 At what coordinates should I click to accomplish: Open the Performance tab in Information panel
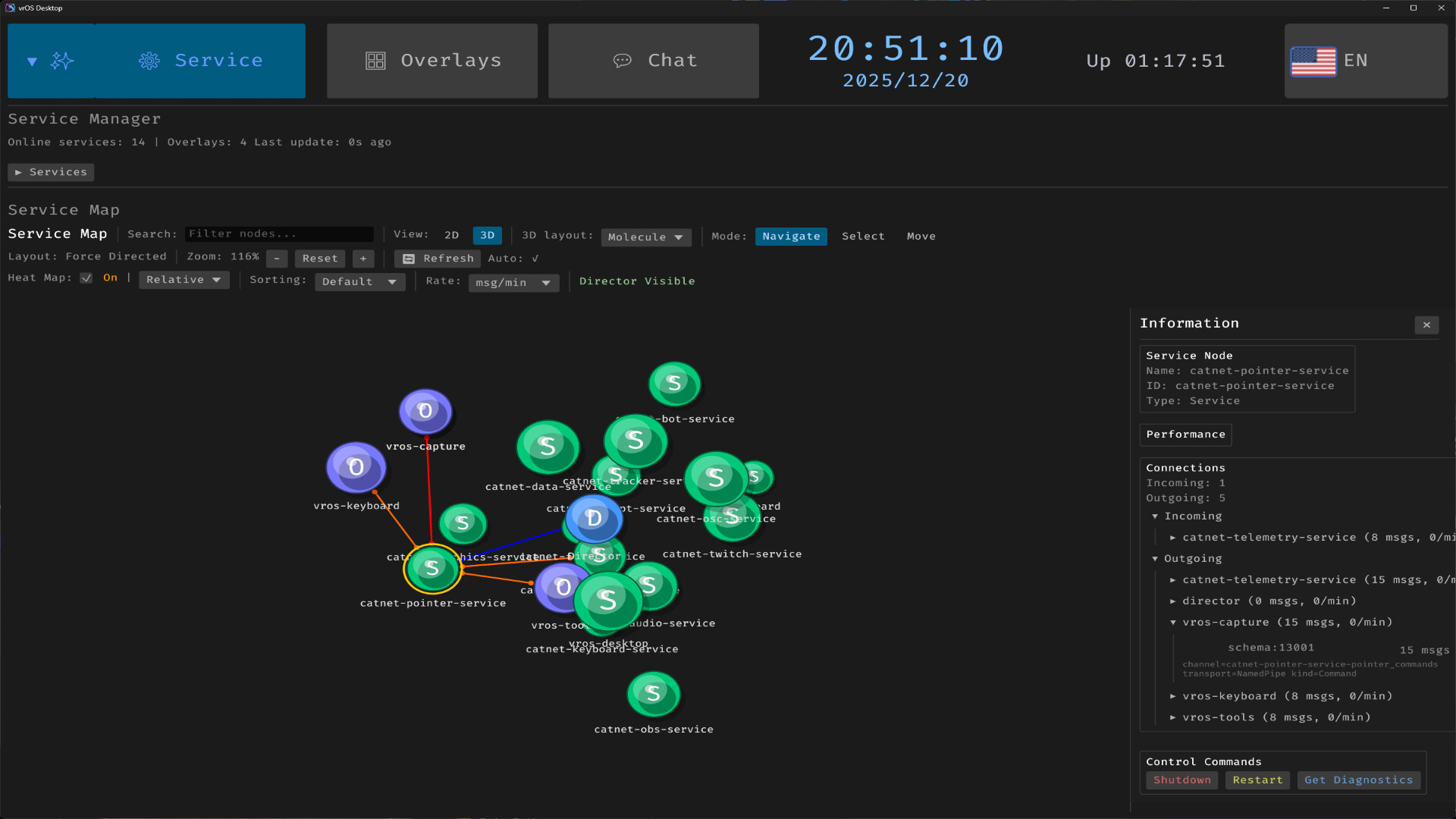click(1185, 435)
